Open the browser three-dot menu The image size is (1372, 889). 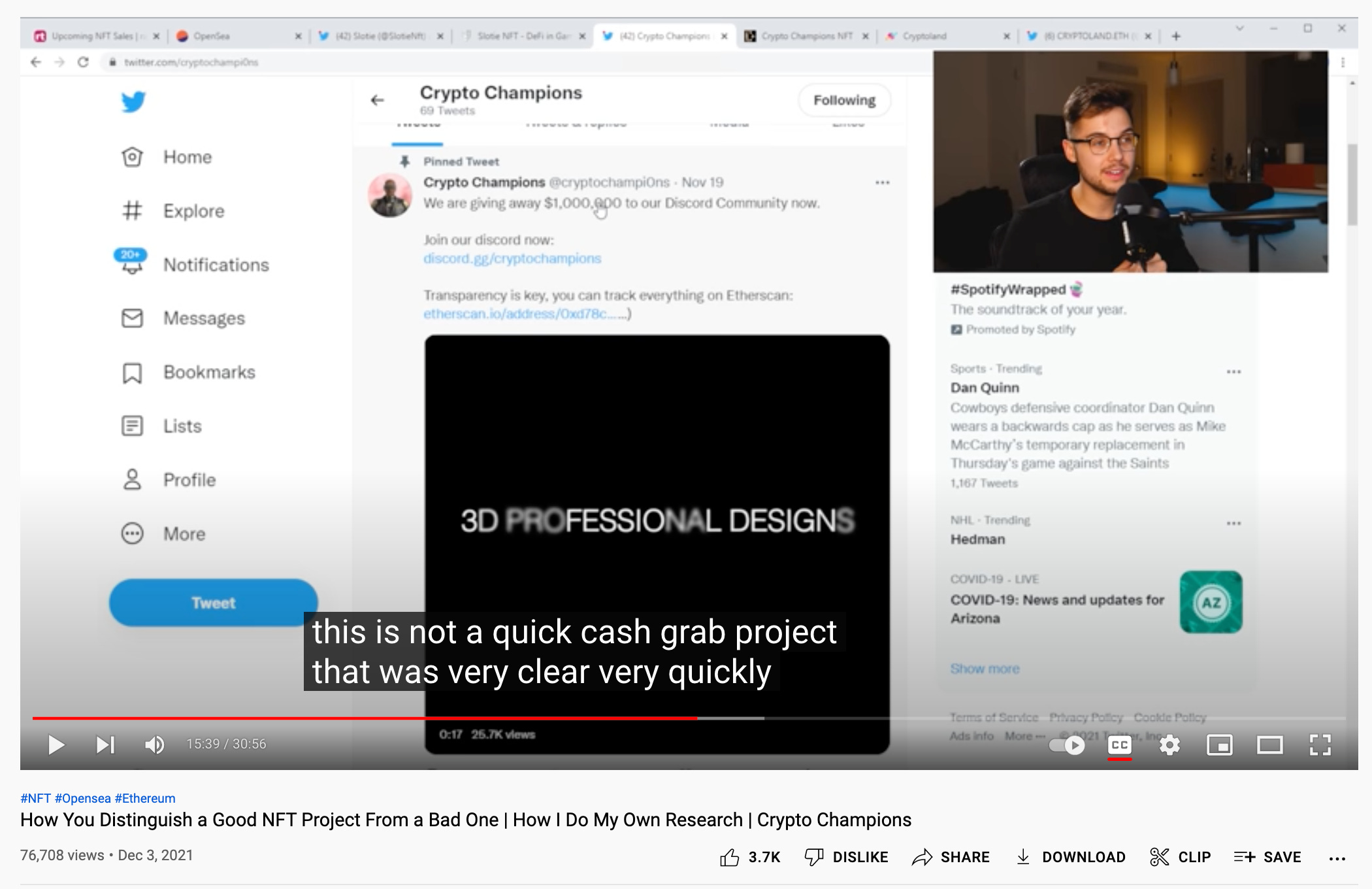click(1343, 62)
